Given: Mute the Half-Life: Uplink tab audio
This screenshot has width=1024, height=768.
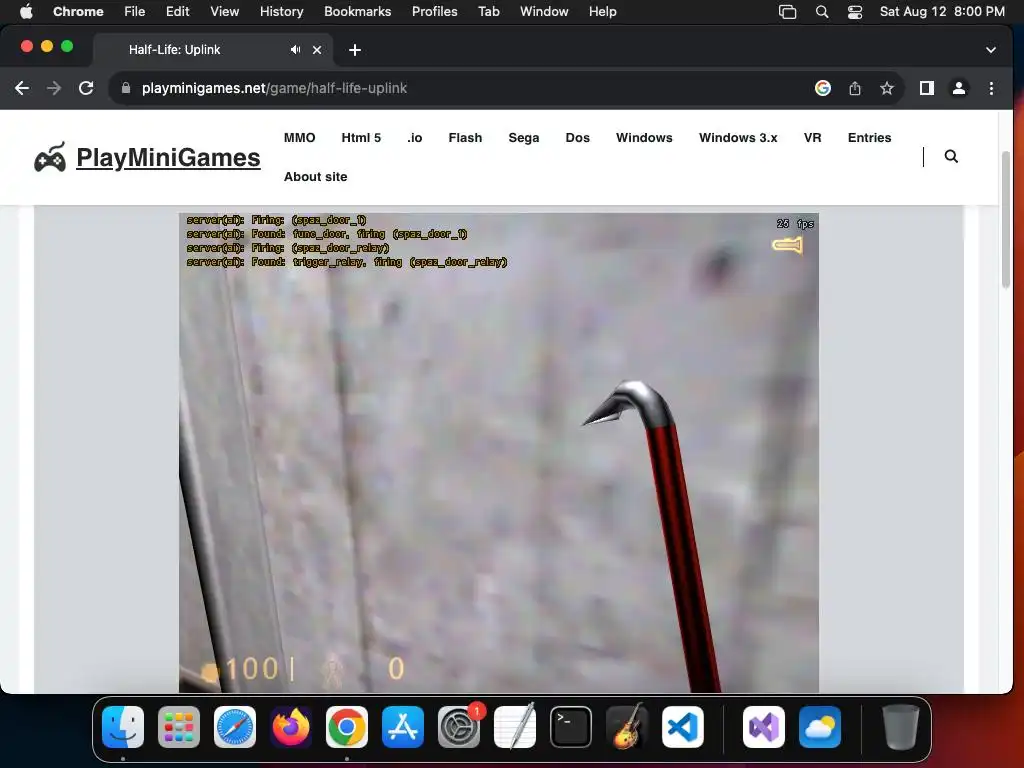Looking at the screenshot, I should (296, 50).
